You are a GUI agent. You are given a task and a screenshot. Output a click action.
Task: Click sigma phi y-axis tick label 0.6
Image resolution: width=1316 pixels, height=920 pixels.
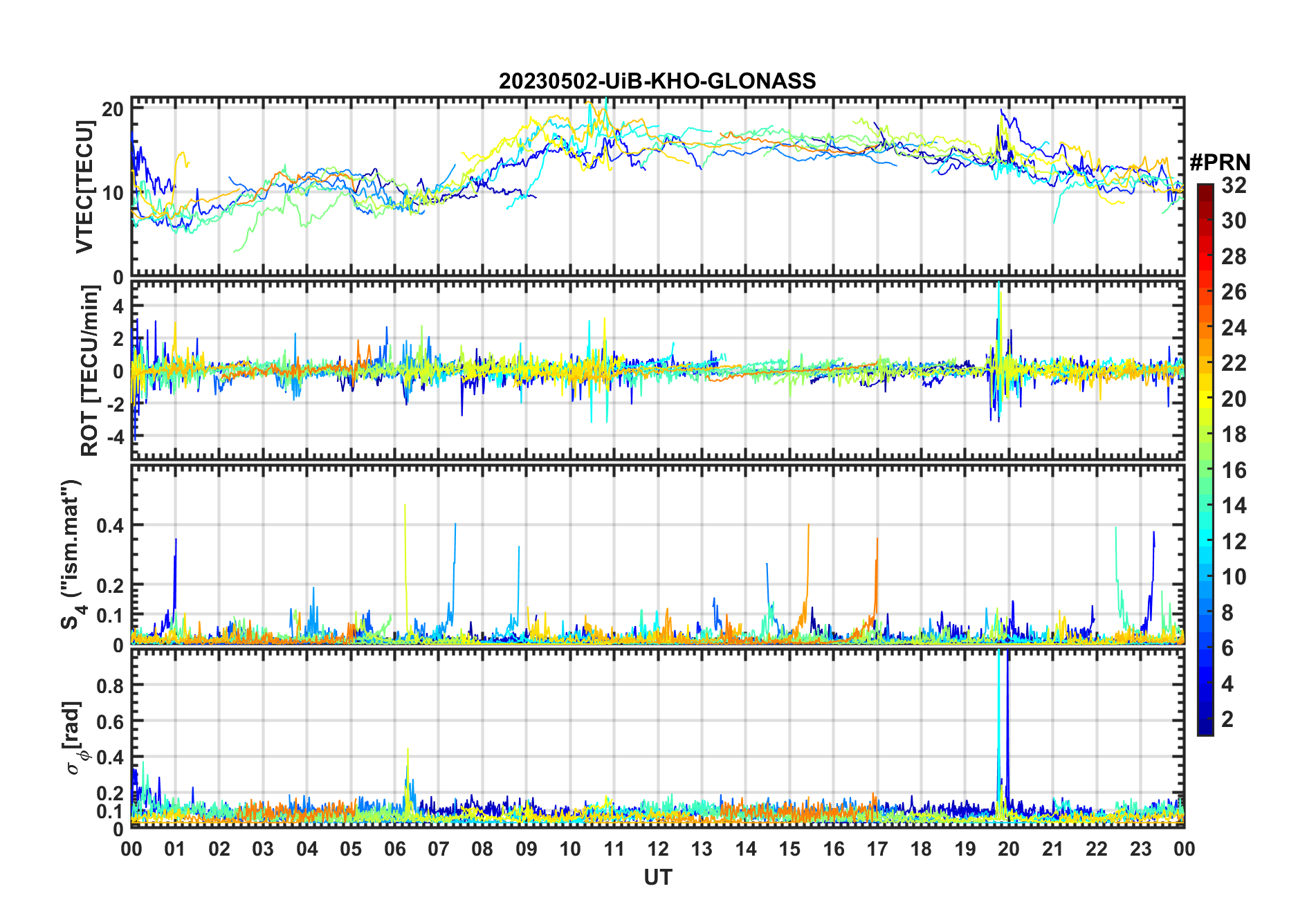110,721
